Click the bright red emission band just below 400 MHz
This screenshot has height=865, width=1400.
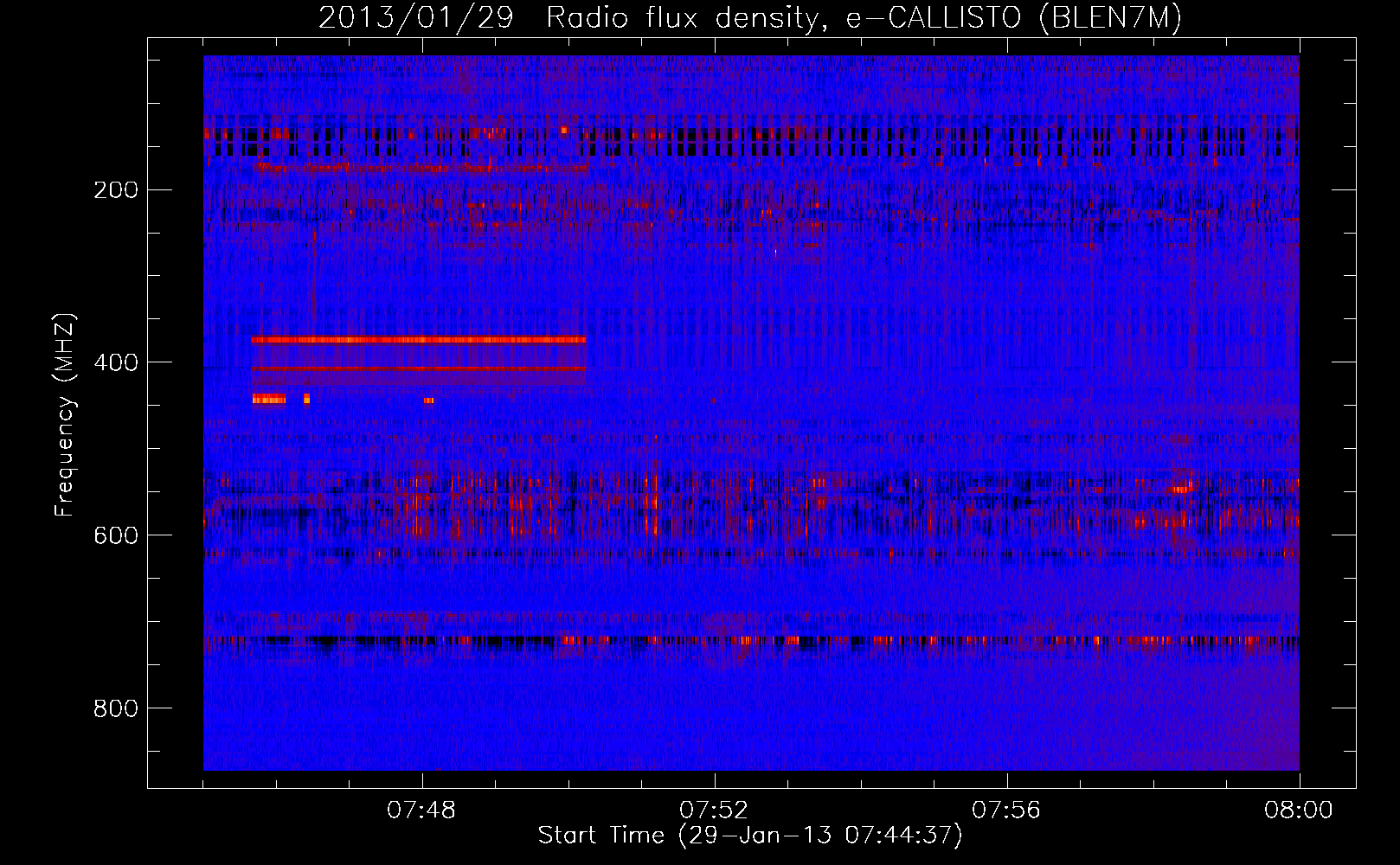tap(419, 340)
